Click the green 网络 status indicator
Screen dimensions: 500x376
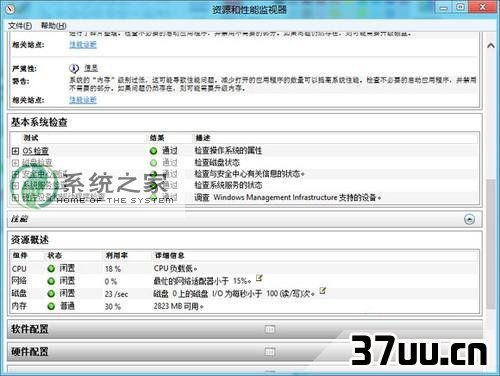(x=51, y=281)
